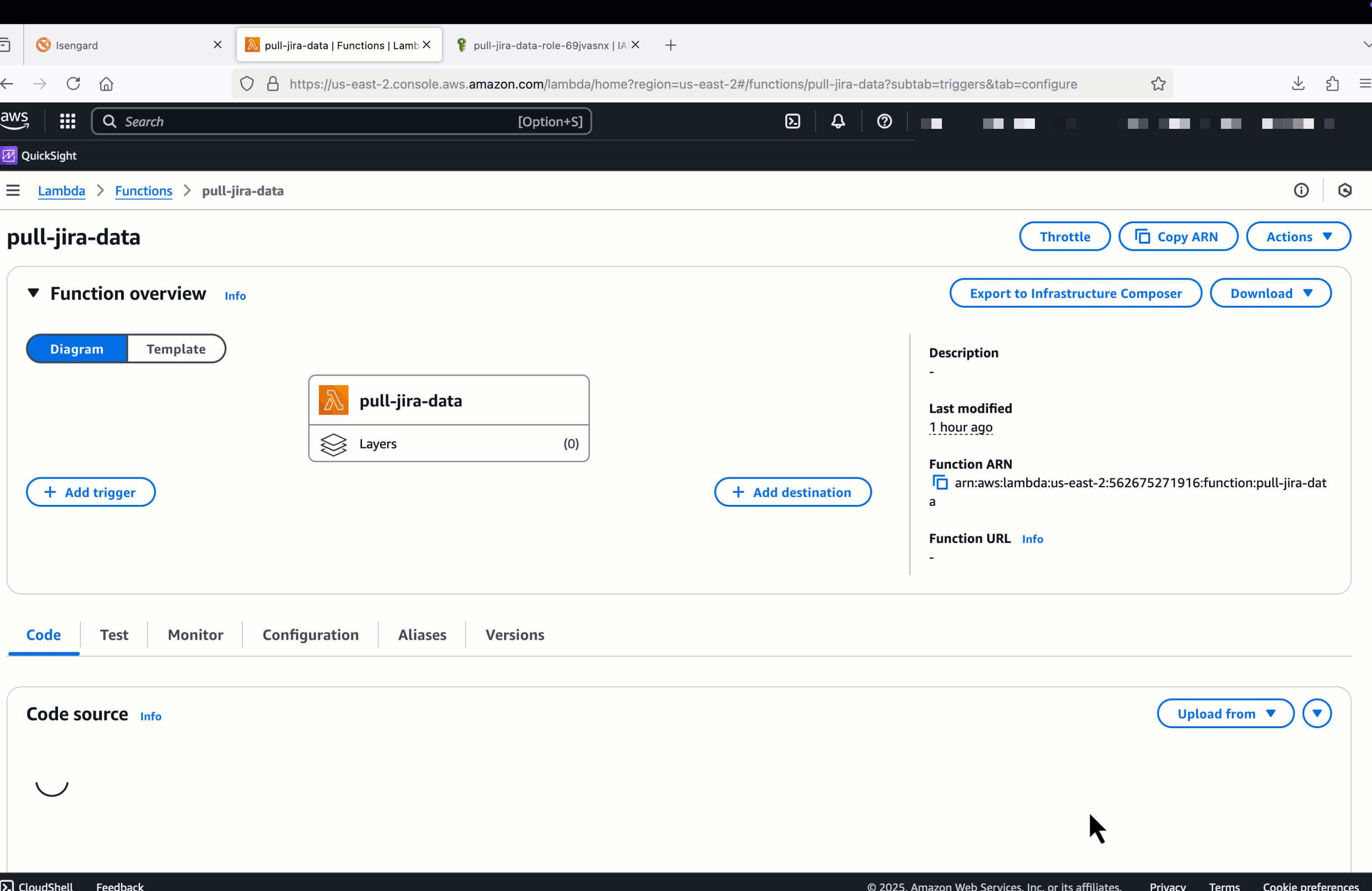Open the AWS services grid menu
The width and height of the screenshot is (1372, 891).
click(68, 121)
